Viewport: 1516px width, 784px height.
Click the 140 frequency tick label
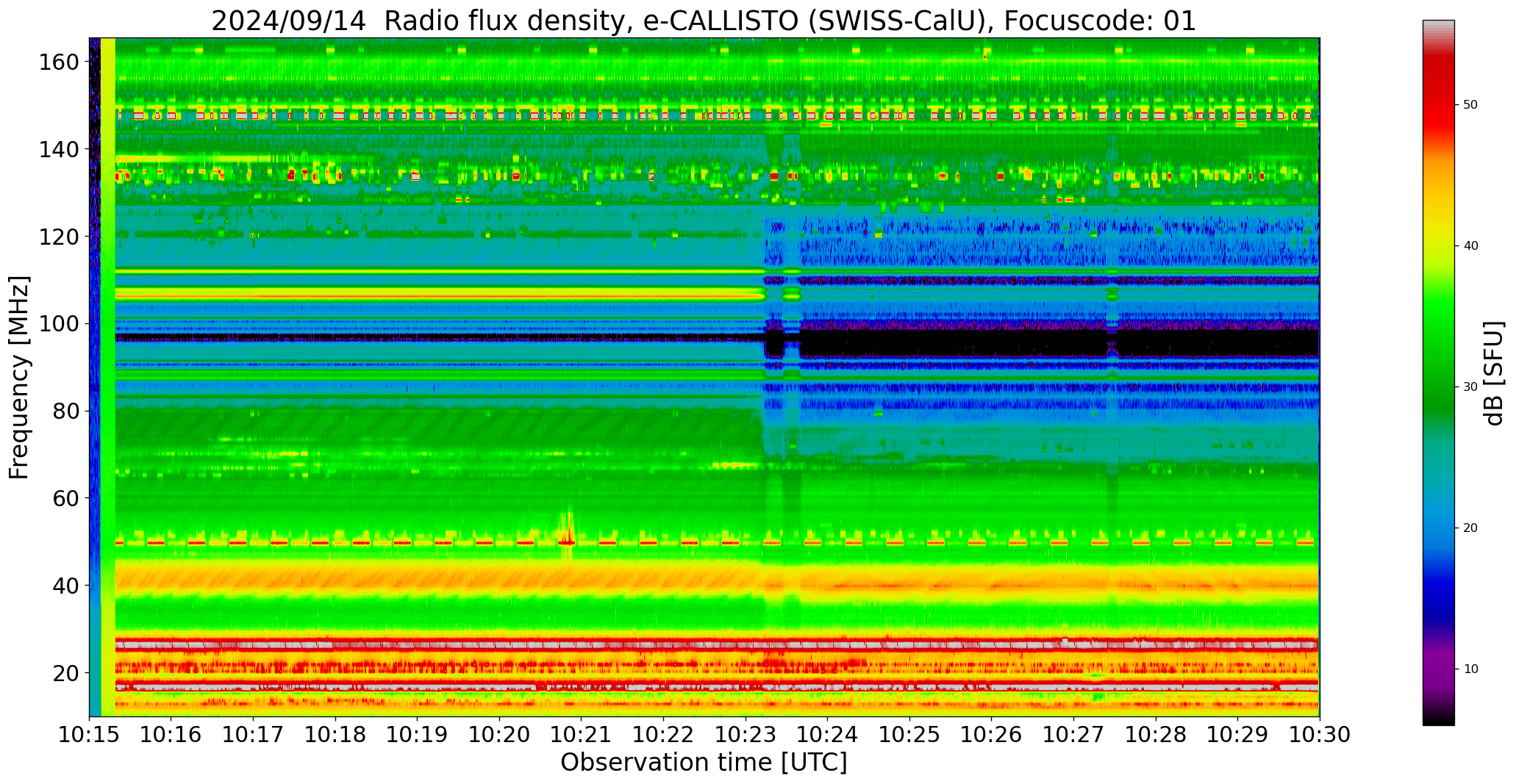[x=58, y=149]
